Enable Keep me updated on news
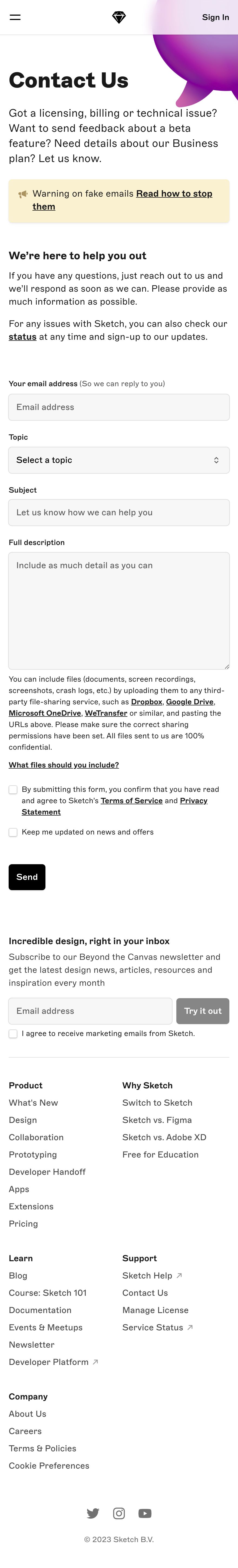238x1568 pixels. point(13,832)
